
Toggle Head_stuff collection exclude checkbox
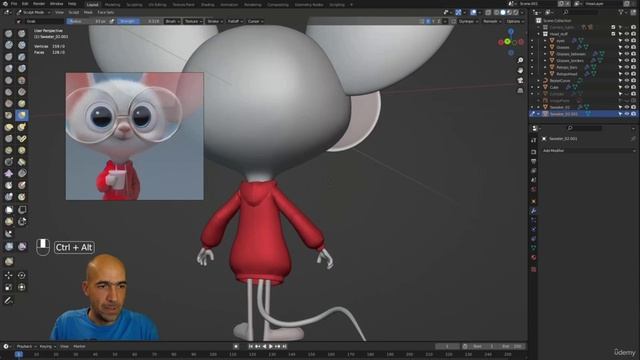[613, 34]
